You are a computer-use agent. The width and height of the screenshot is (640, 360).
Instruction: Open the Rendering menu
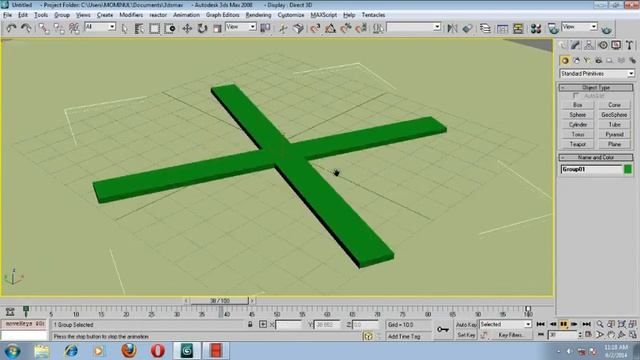click(x=258, y=15)
